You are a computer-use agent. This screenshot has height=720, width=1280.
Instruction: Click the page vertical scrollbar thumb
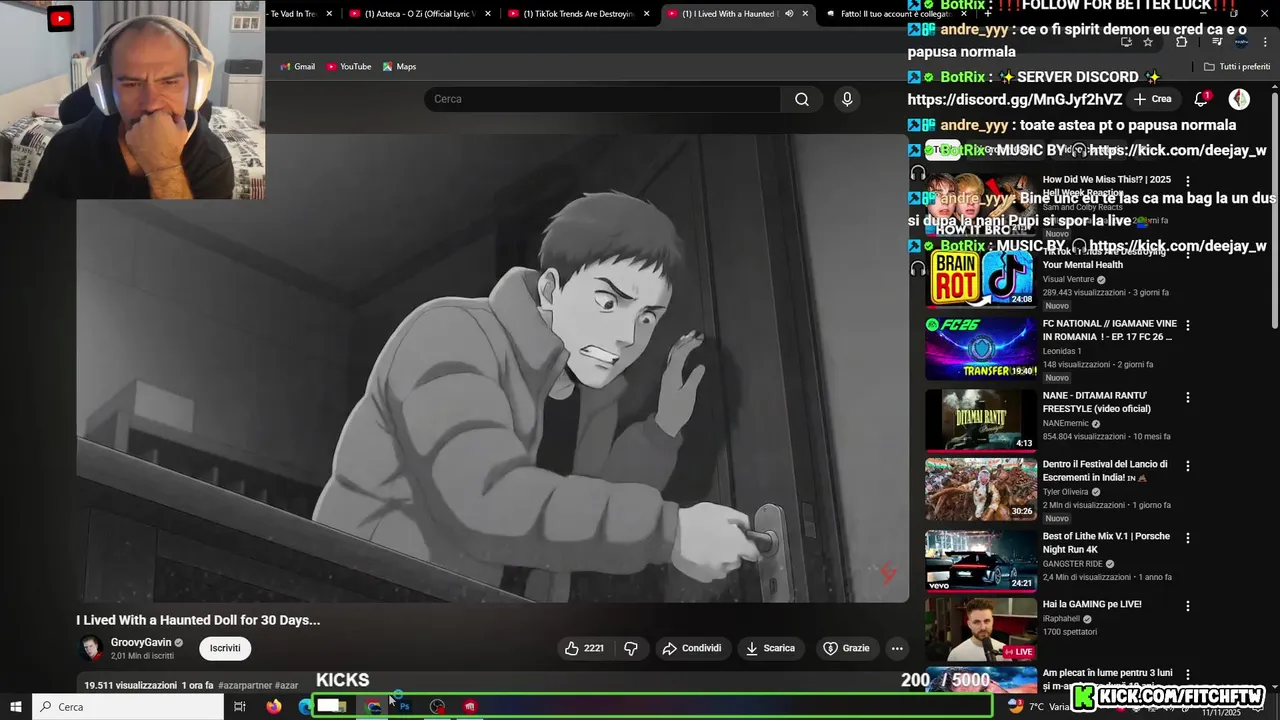(1274, 210)
